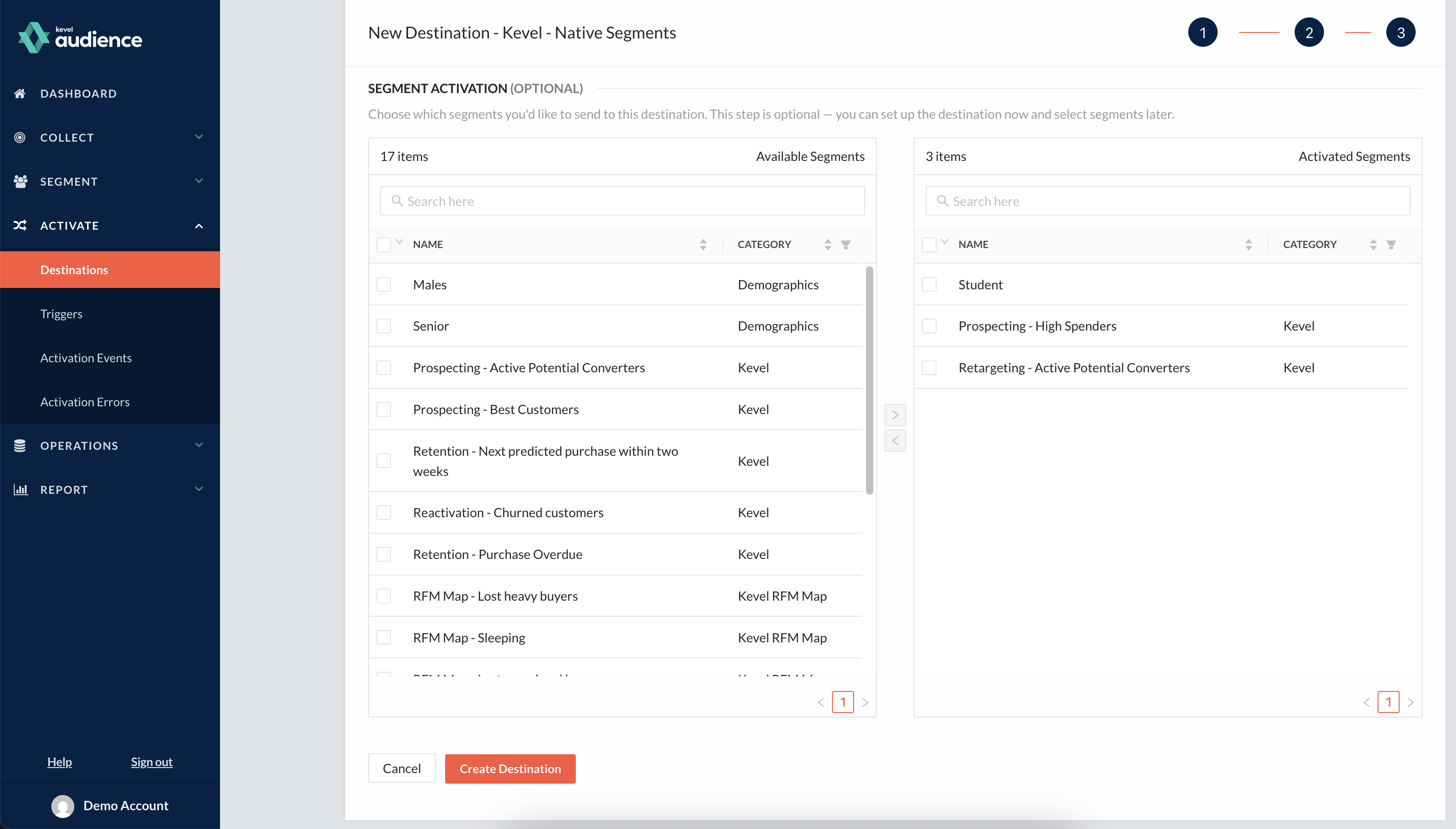
Task: Go to next page in Activated Segments
Action: click(x=1411, y=702)
